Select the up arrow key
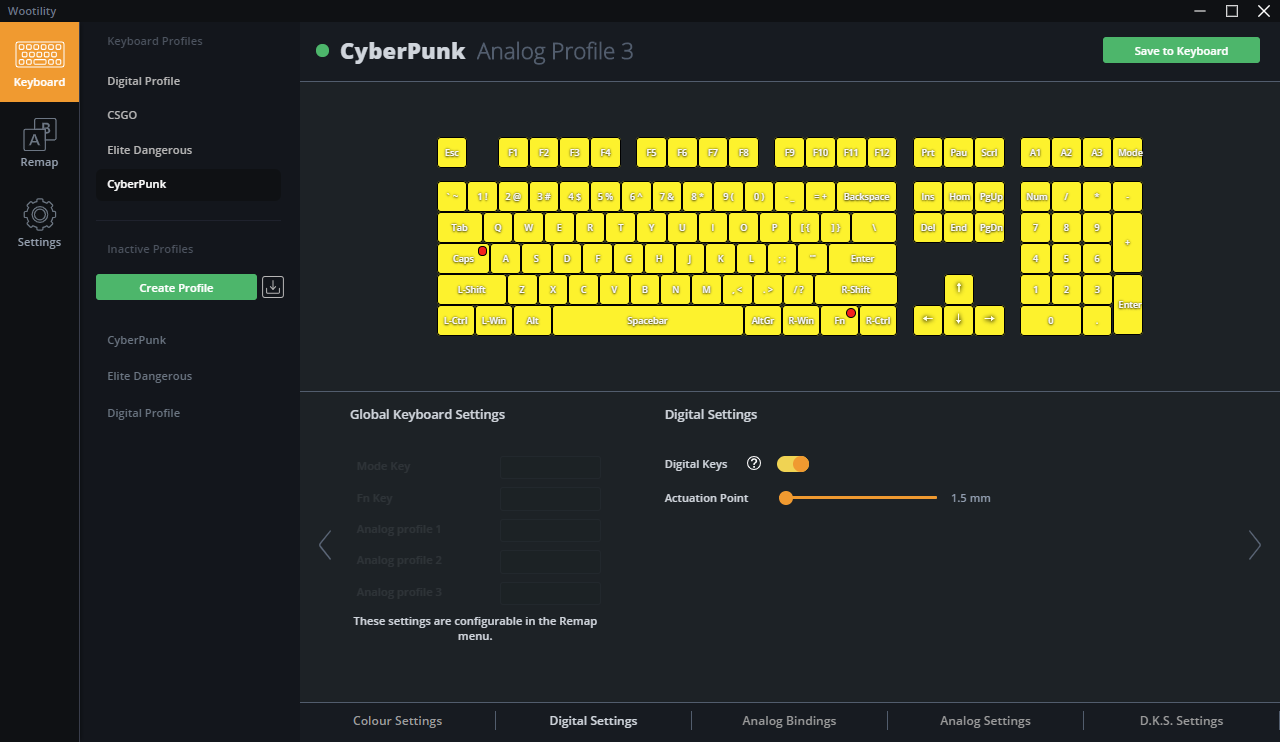 pos(959,289)
